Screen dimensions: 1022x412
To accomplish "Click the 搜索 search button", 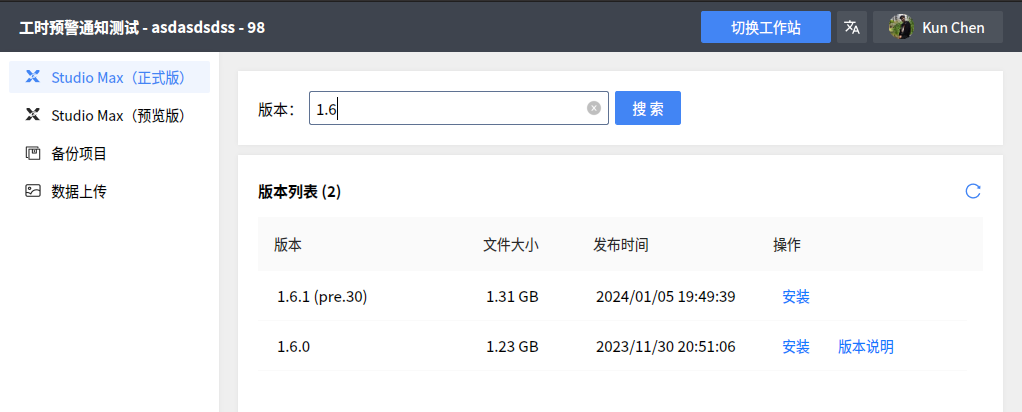I will (648, 108).
